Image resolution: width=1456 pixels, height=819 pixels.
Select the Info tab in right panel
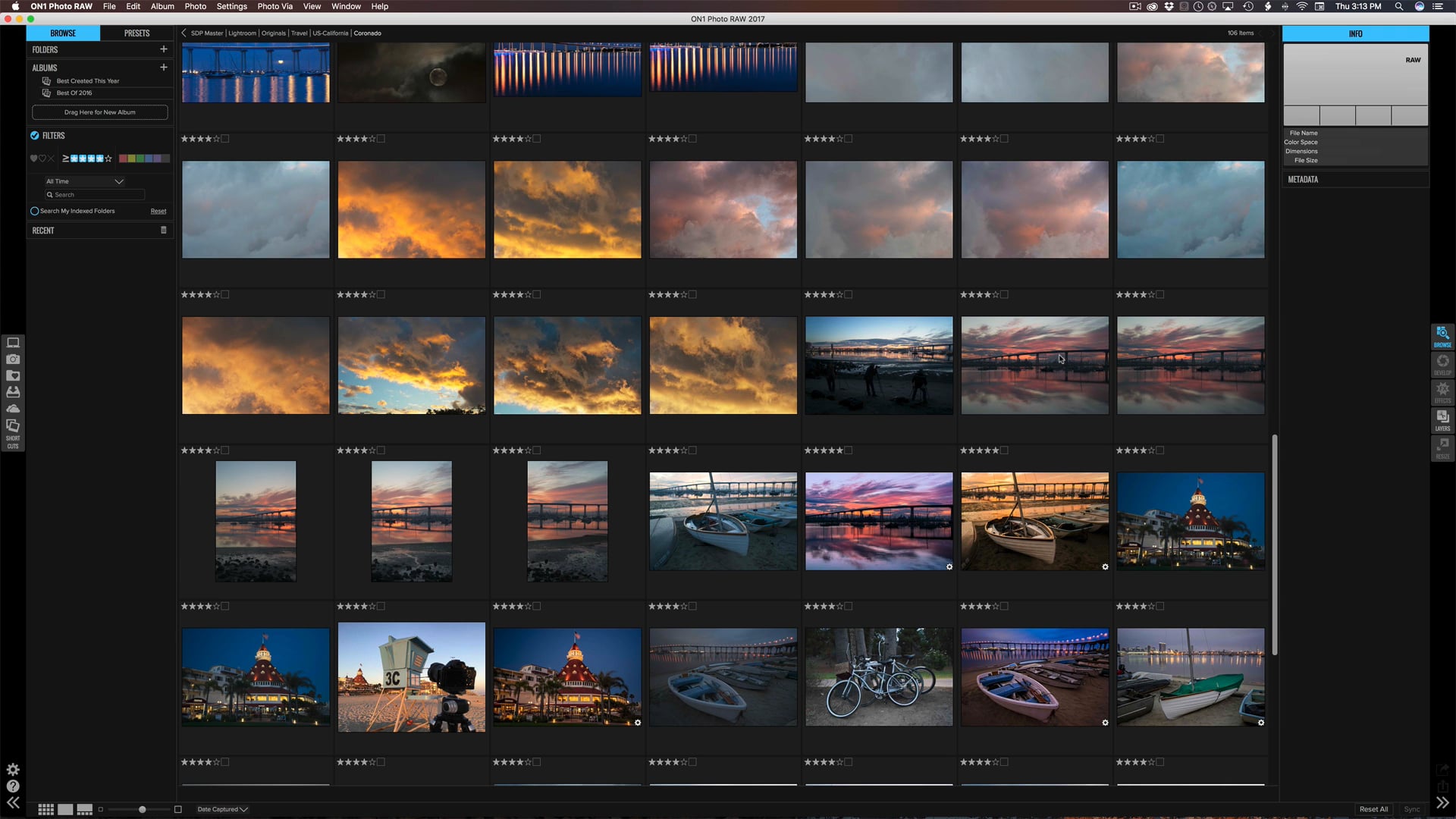(x=1355, y=33)
